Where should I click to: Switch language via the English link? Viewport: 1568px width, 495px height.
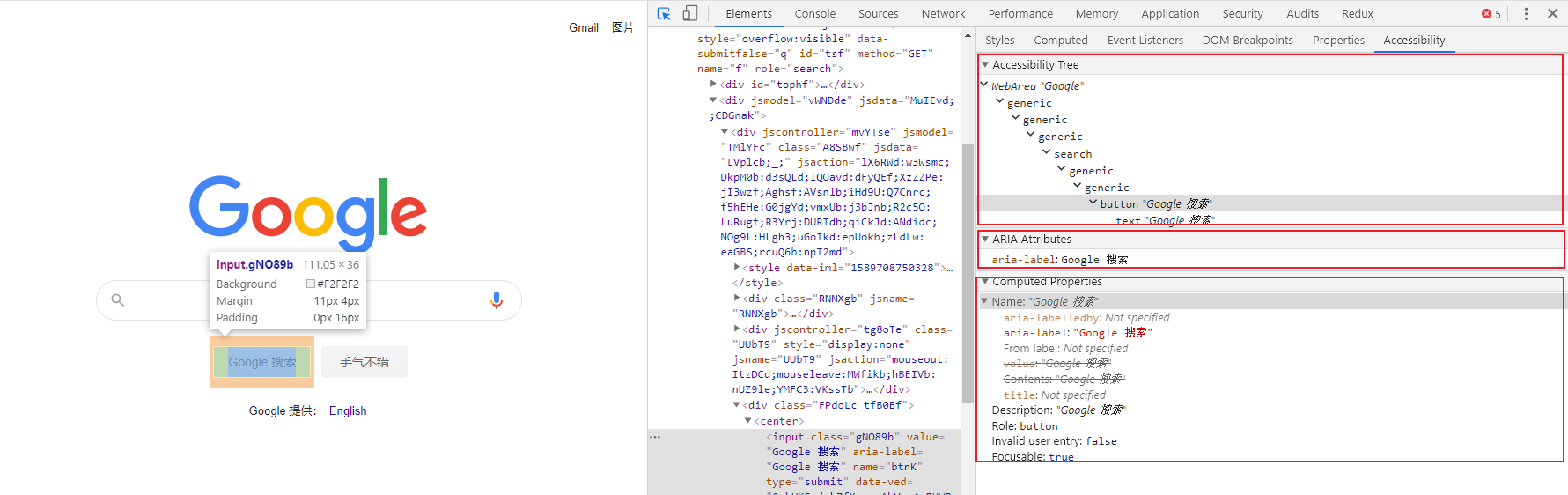coord(348,410)
